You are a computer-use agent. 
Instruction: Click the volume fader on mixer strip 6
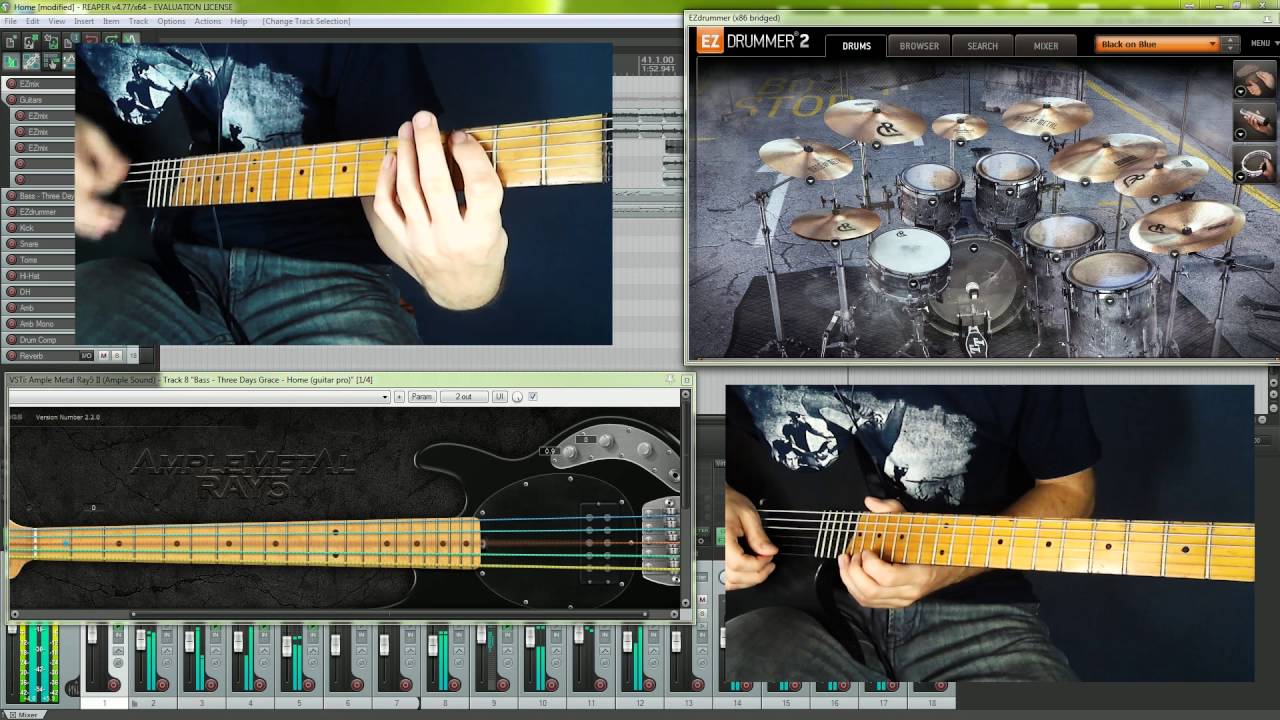(x=335, y=645)
